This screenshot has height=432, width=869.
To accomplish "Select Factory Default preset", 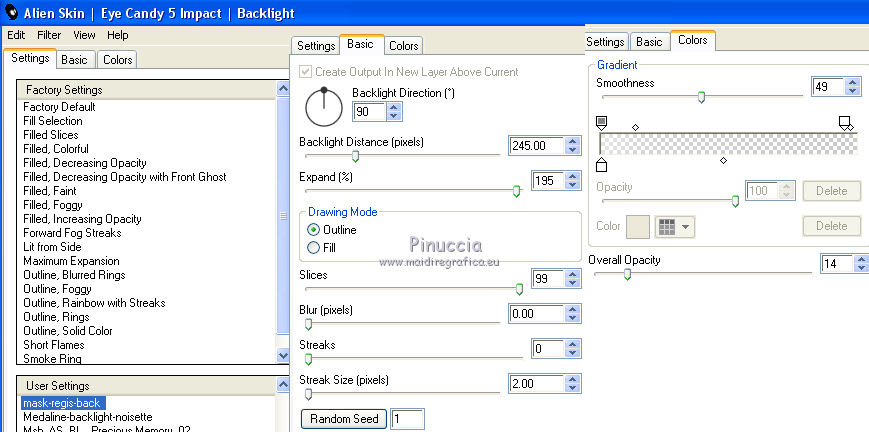I will (x=59, y=107).
